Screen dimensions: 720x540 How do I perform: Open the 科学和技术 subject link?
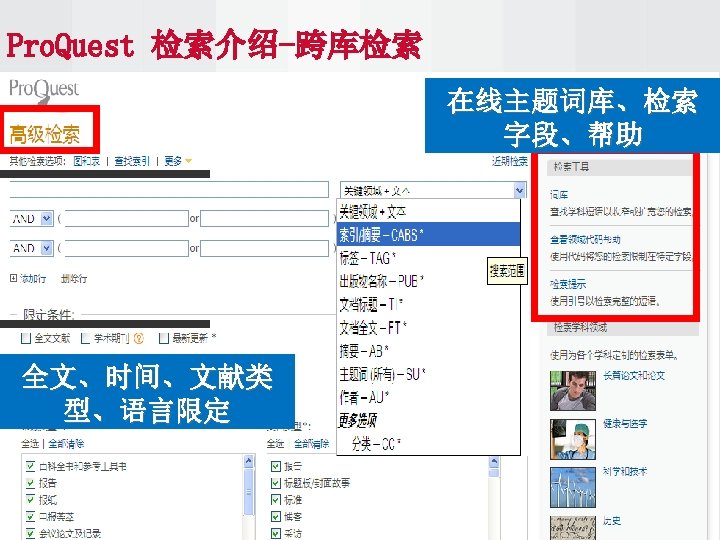click(625, 472)
